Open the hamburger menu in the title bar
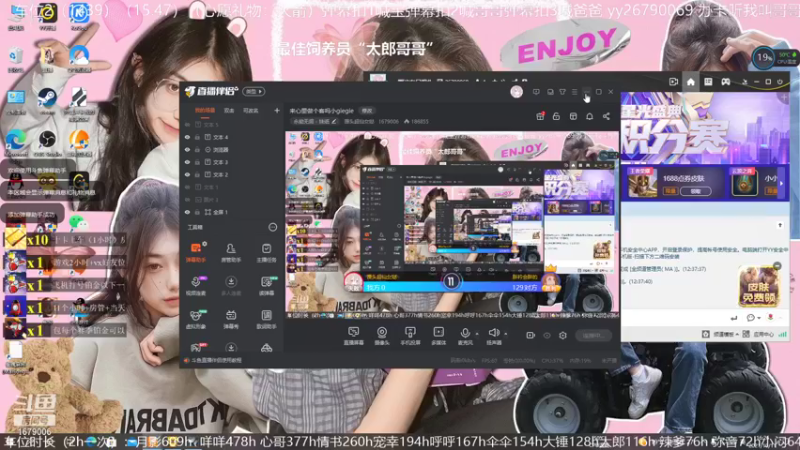The image size is (800, 450). (574, 92)
